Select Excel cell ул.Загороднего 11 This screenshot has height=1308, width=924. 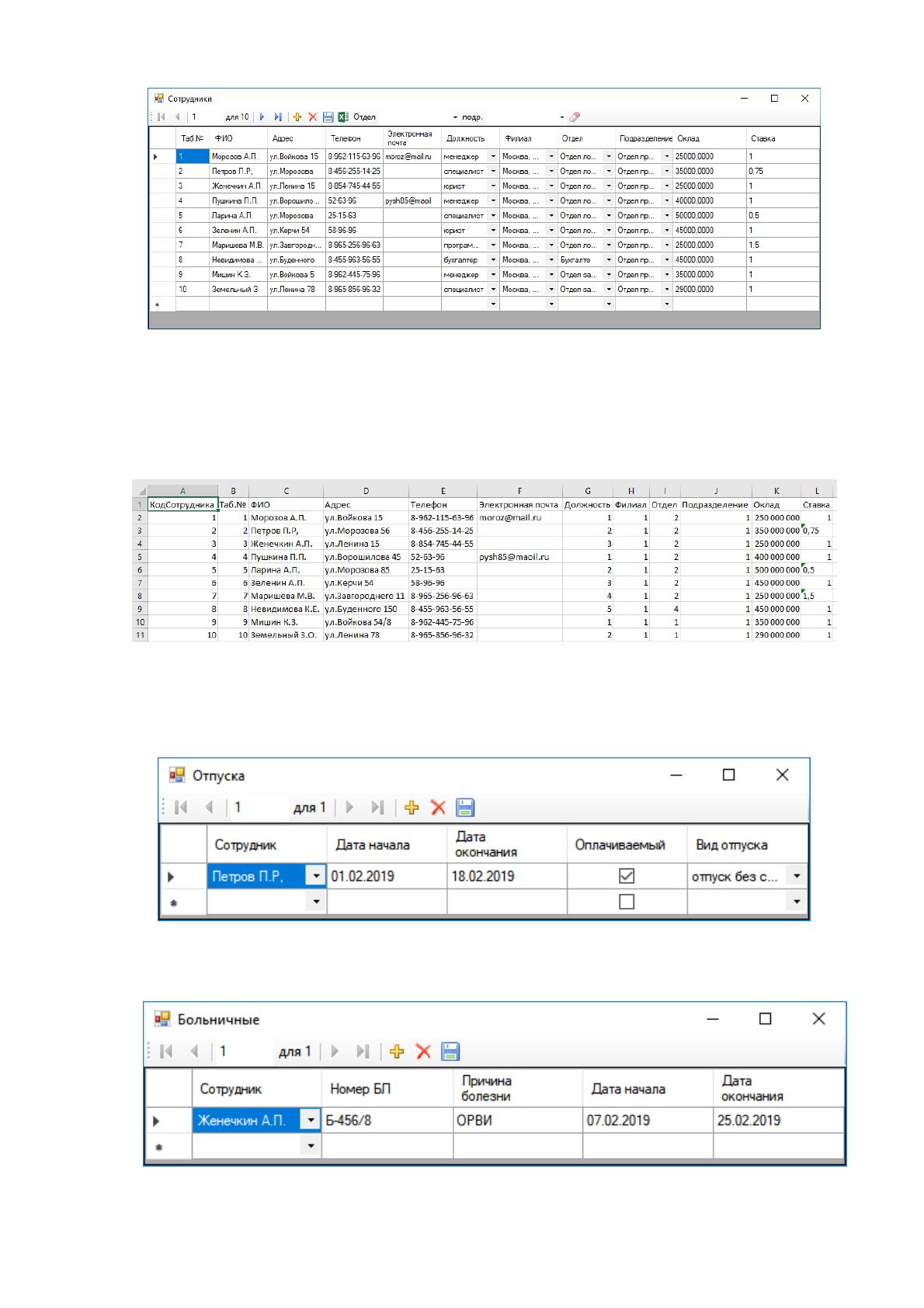coord(366,596)
